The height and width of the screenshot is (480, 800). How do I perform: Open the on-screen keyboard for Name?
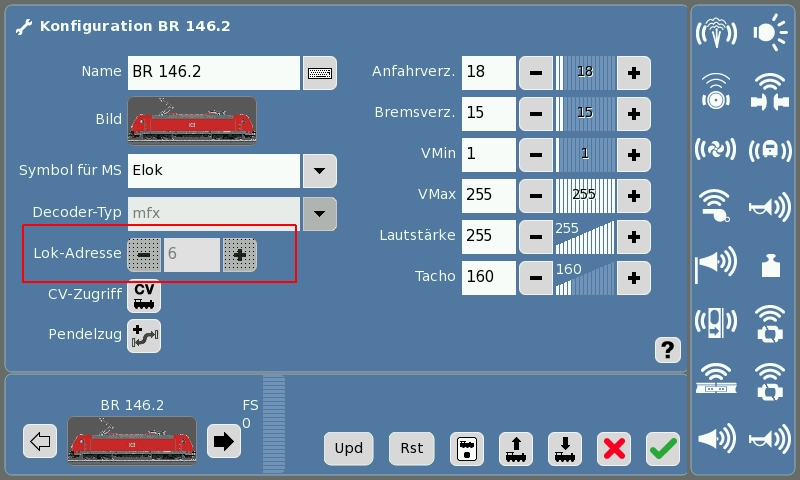(320, 73)
